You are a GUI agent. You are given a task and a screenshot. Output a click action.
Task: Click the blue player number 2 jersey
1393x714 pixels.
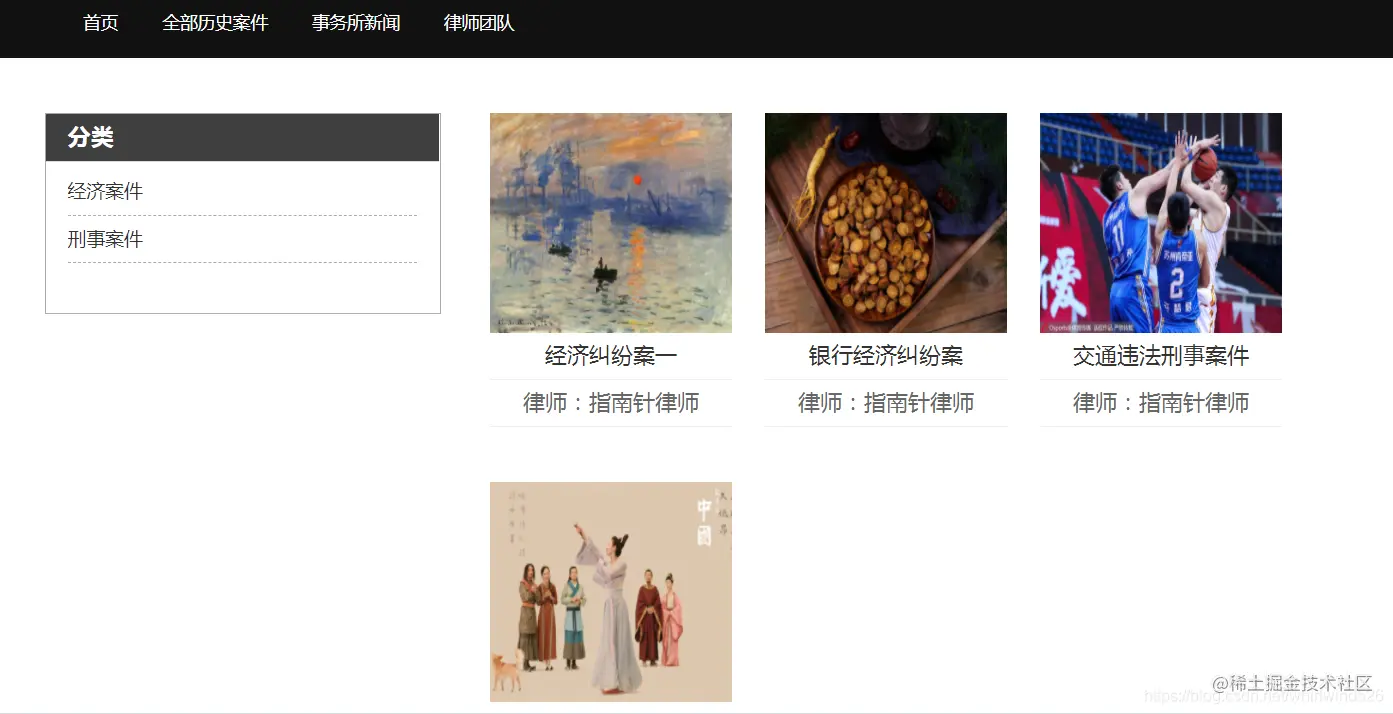pyautogui.click(x=1177, y=281)
